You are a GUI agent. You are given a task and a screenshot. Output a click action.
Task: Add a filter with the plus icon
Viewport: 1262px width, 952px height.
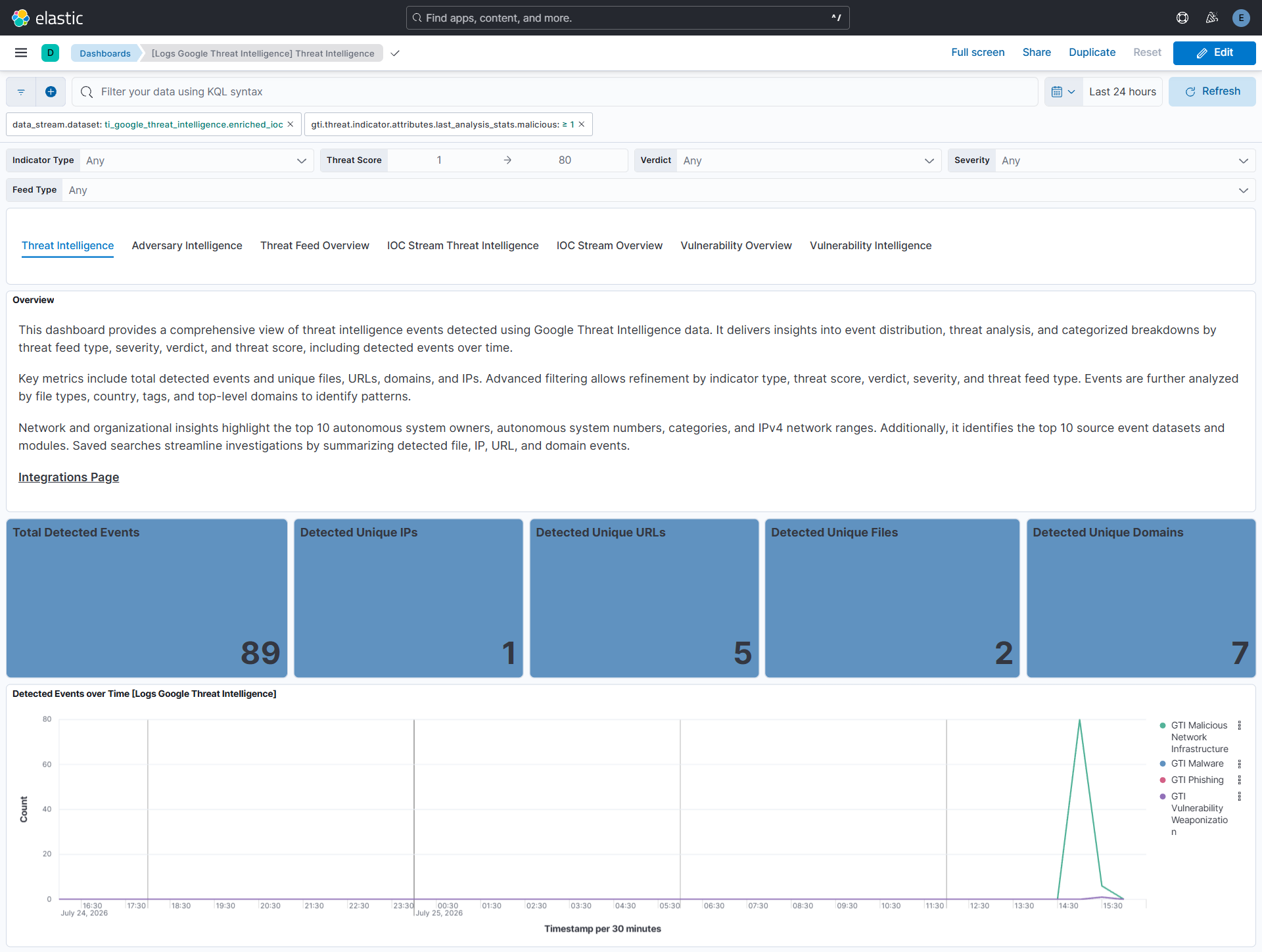(x=51, y=91)
